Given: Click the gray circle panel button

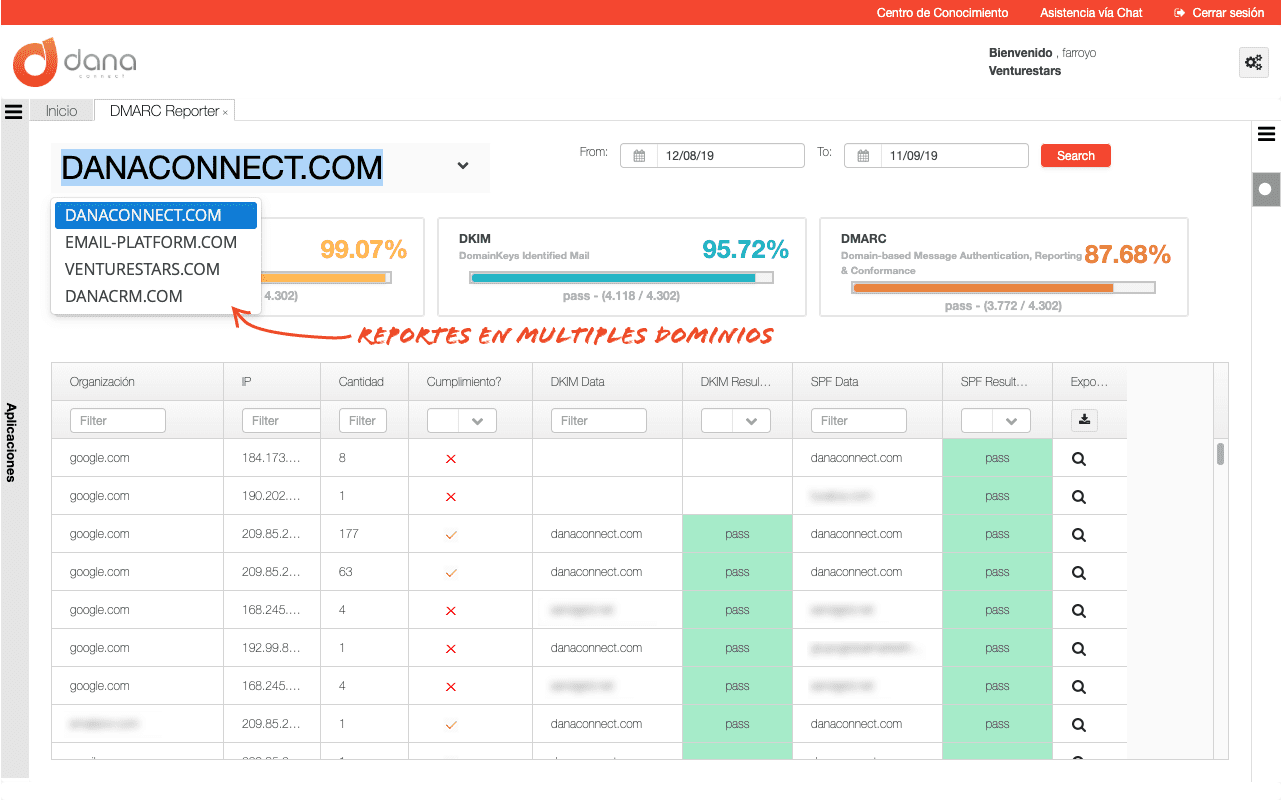Looking at the screenshot, I should click(x=1266, y=189).
